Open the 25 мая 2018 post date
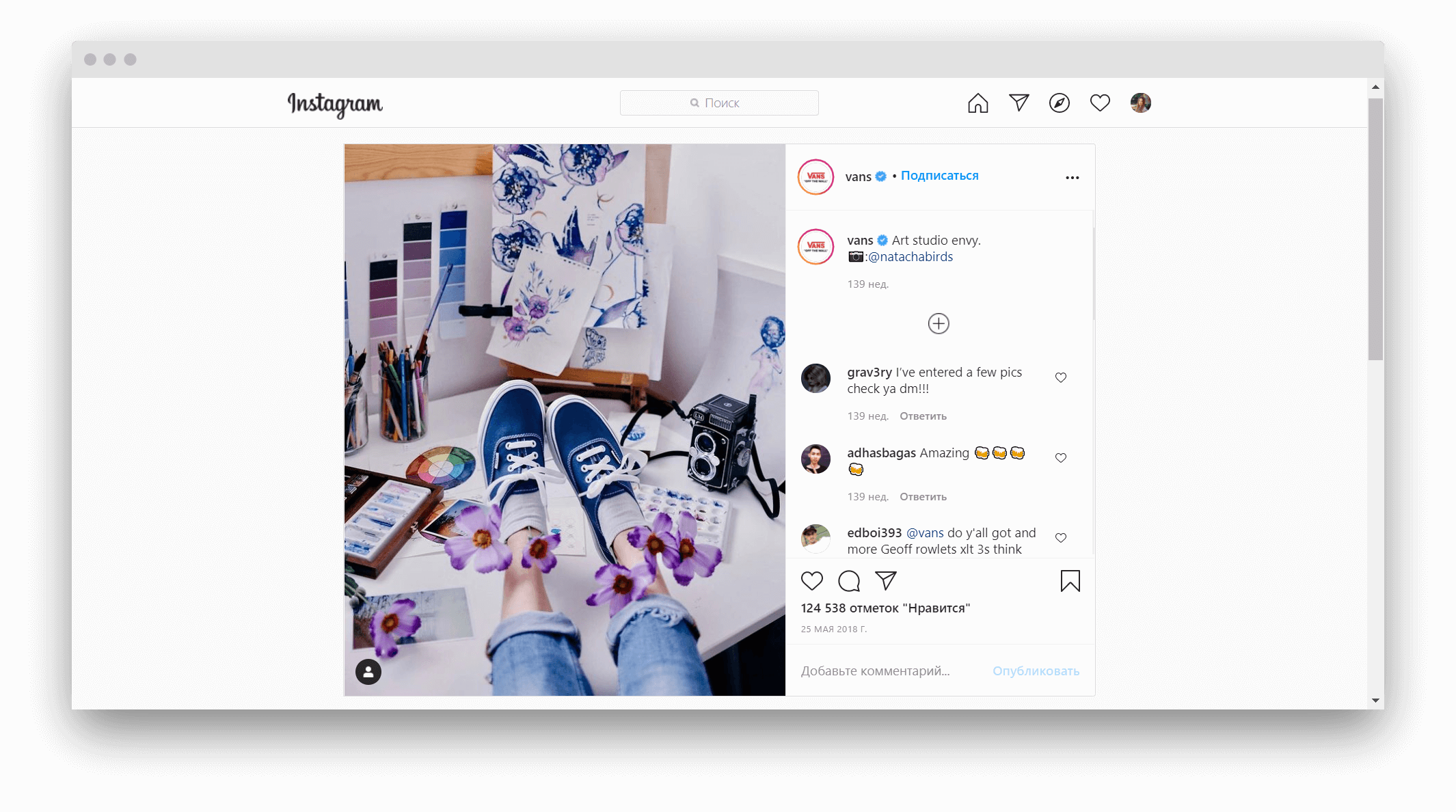Screen dimensions: 1456x812 [x=834, y=630]
